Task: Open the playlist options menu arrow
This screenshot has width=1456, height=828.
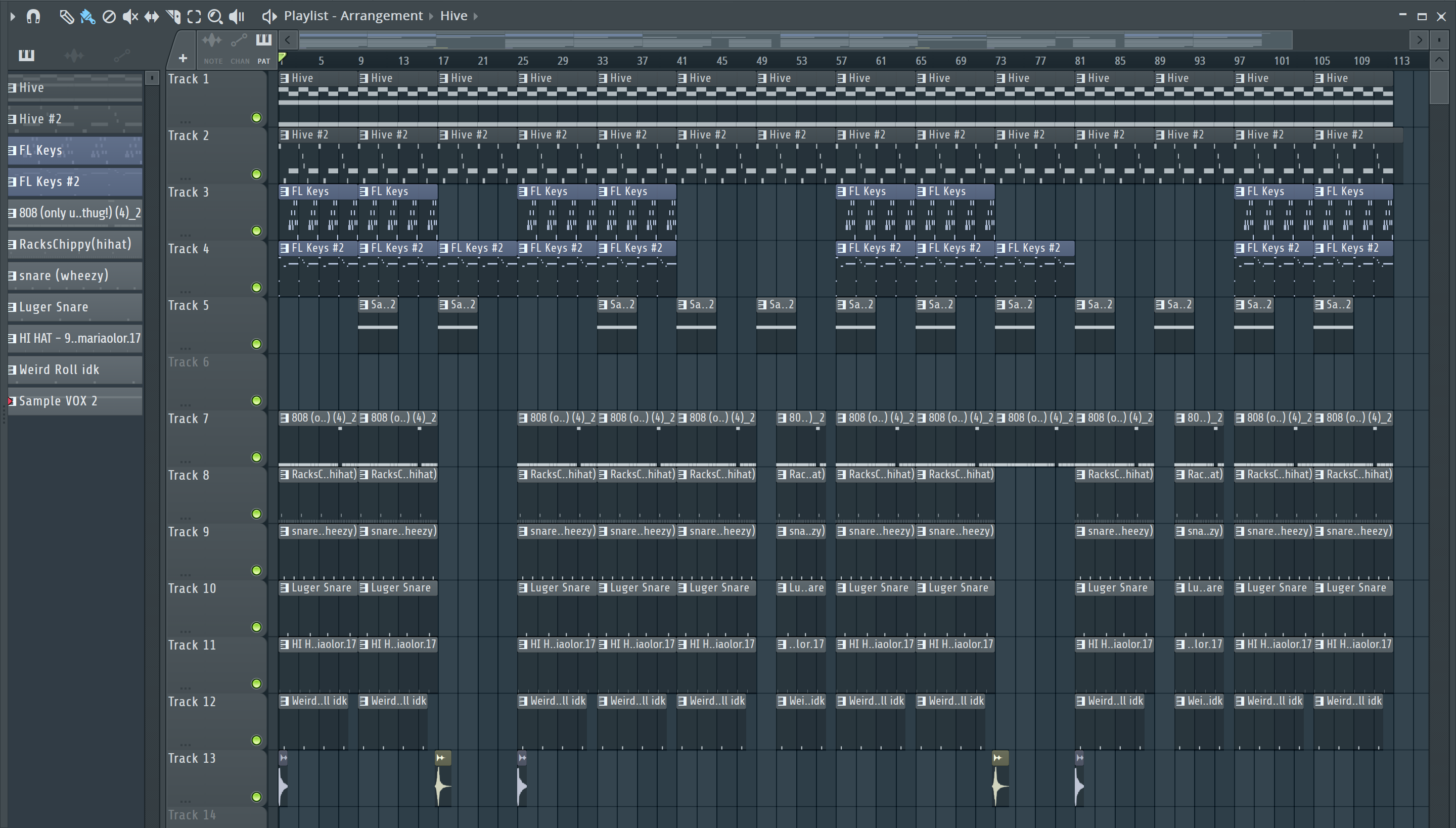Action: [x=13, y=17]
